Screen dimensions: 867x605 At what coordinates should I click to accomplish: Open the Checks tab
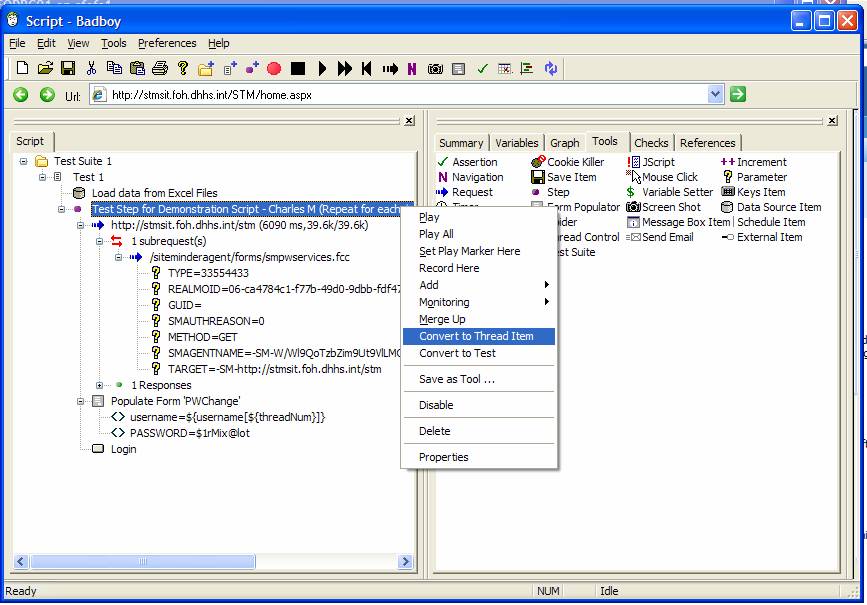[651, 143]
